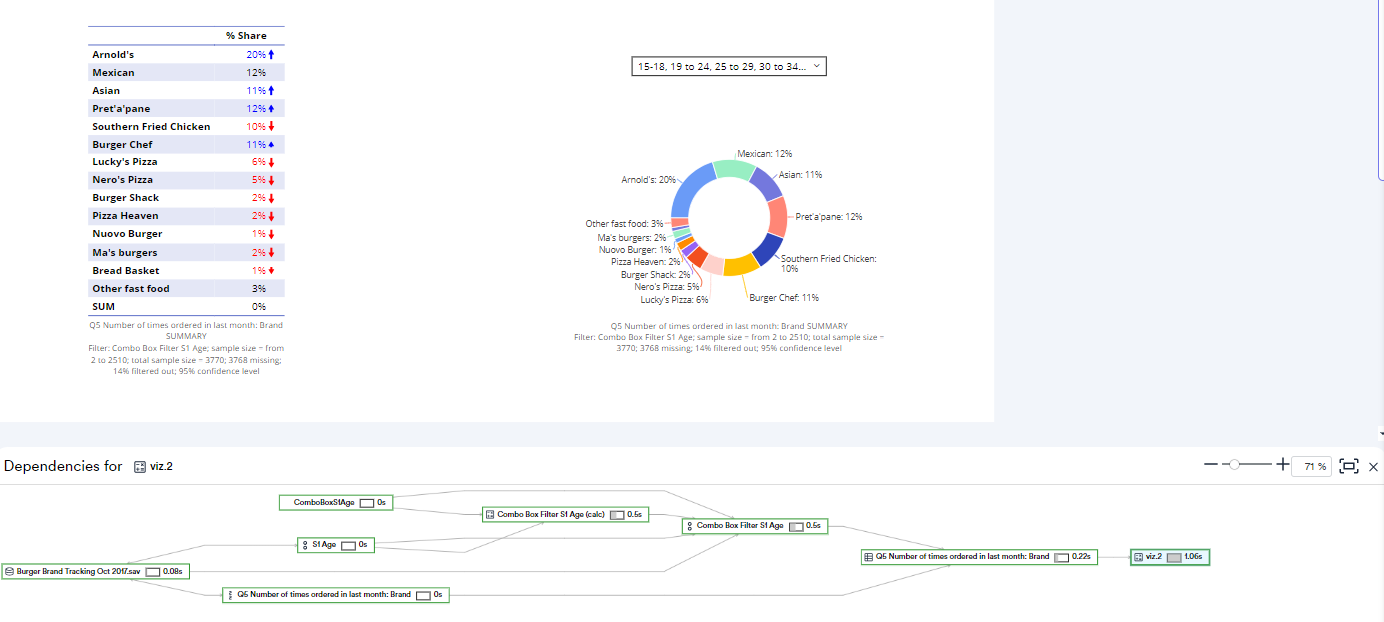Select the Ma's burgers row label in table

click(125, 252)
